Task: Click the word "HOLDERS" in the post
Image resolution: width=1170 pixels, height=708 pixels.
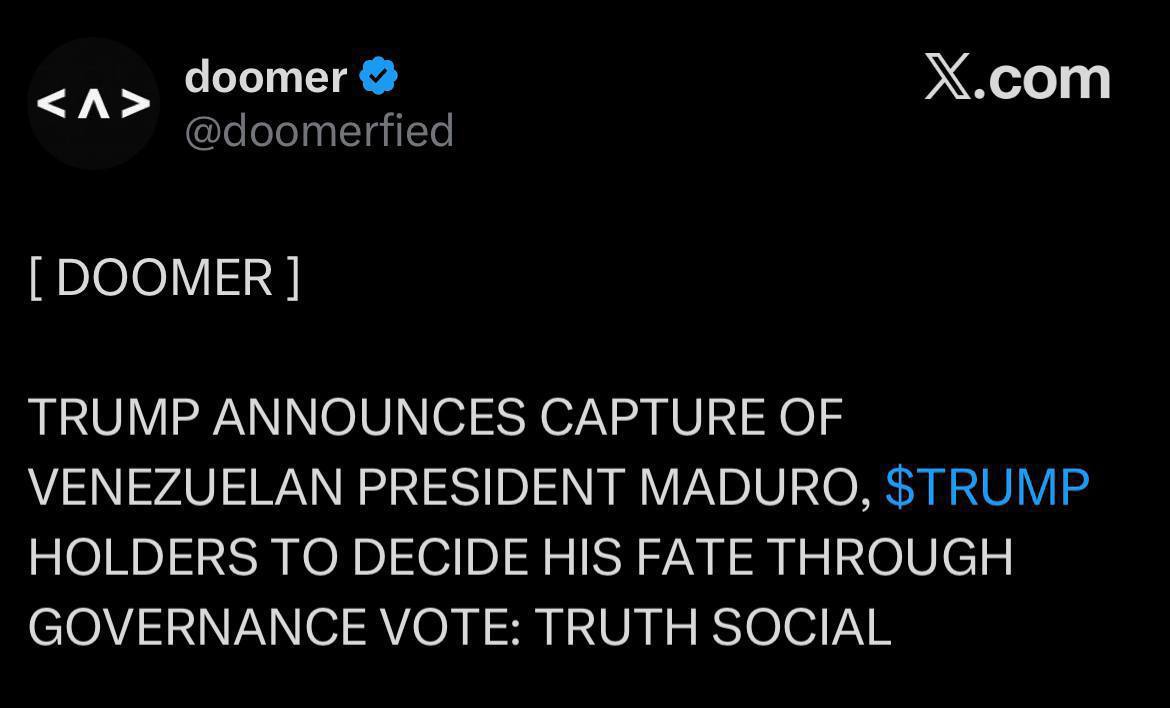Action: [x=143, y=557]
